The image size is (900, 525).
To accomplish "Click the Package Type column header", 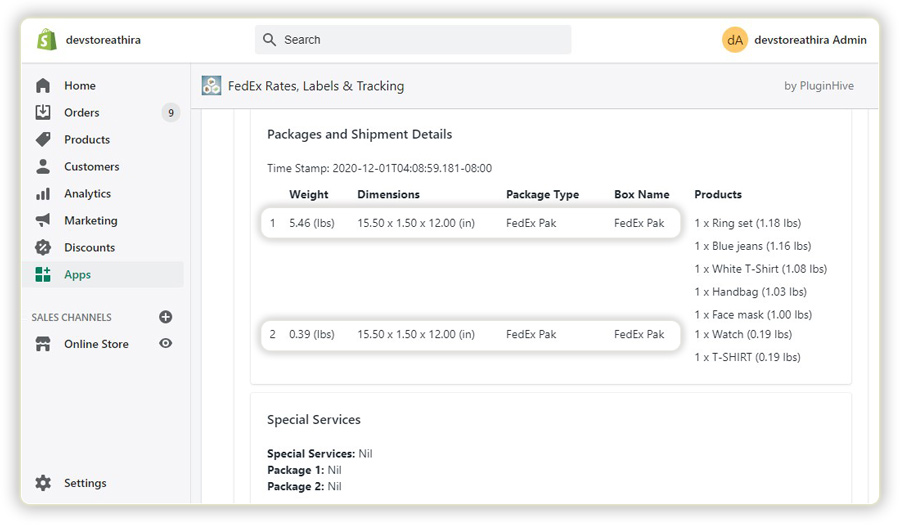I will 542,195.
